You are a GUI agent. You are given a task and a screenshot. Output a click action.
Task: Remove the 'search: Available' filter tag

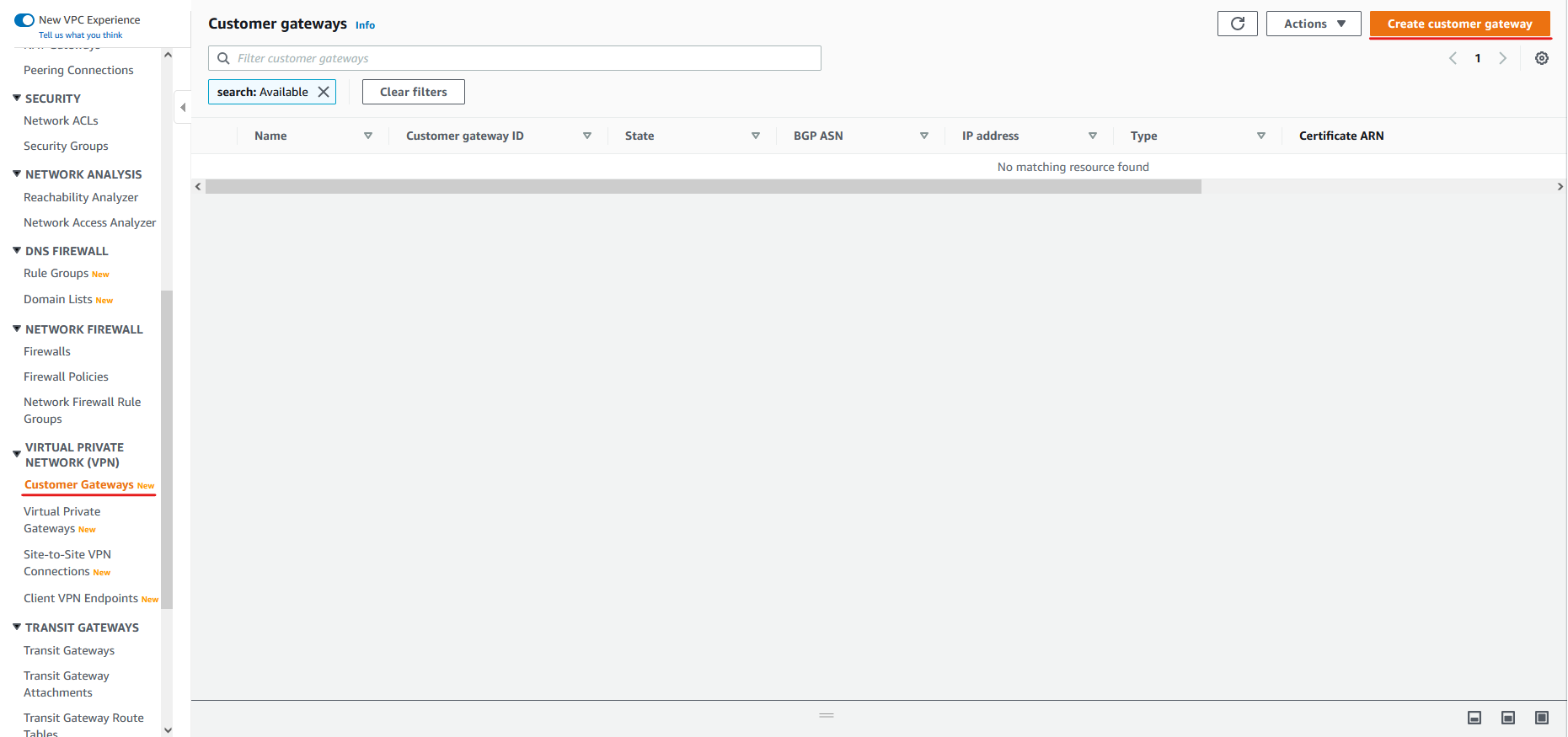click(324, 92)
